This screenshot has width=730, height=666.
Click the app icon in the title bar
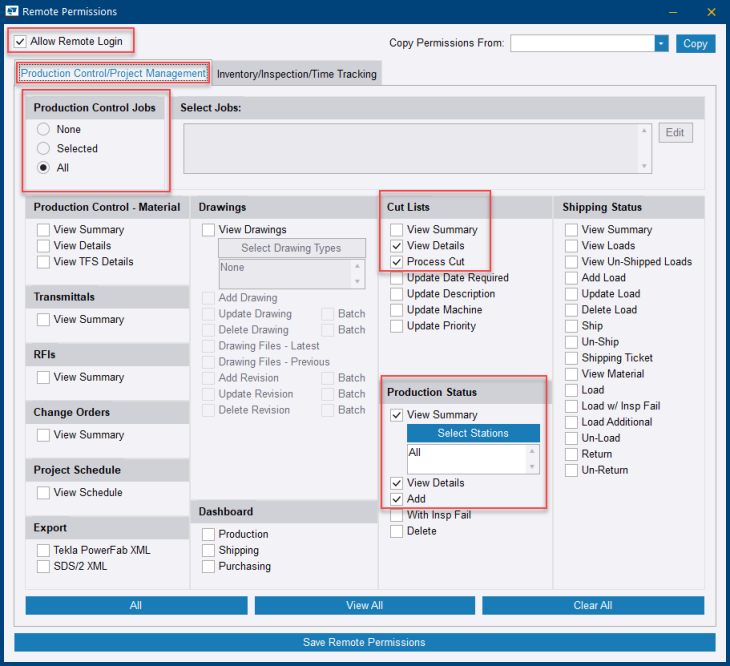(x=12, y=12)
